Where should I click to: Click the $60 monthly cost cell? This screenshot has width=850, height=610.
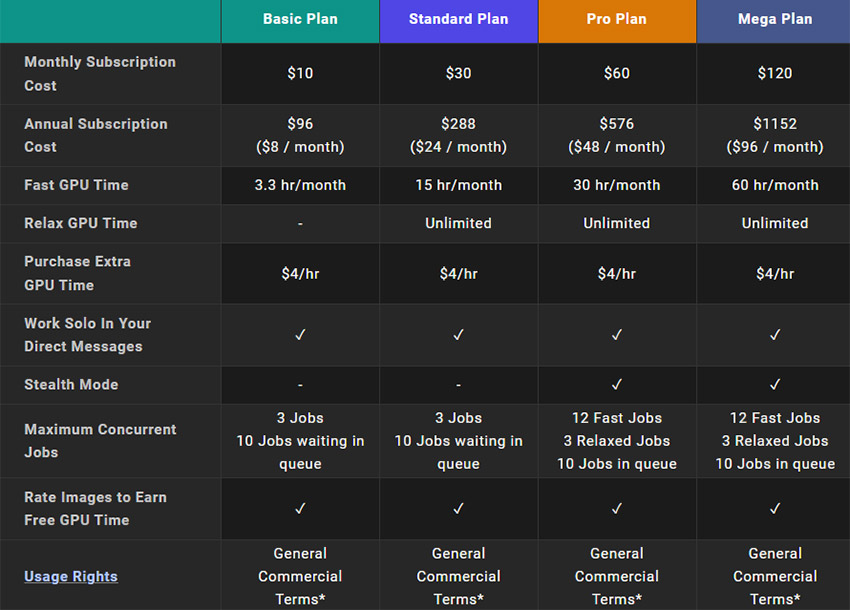[x=617, y=73]
